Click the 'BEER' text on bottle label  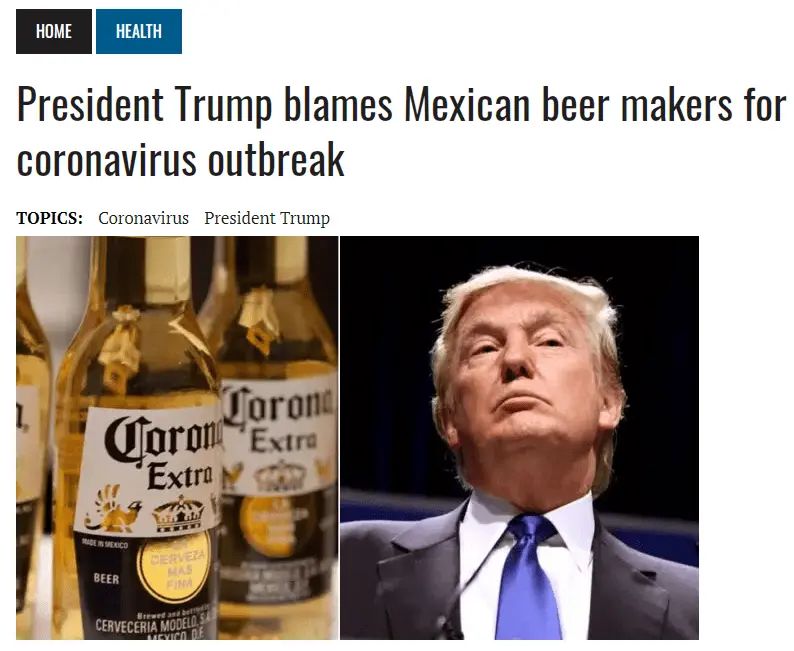click(106, 579)
